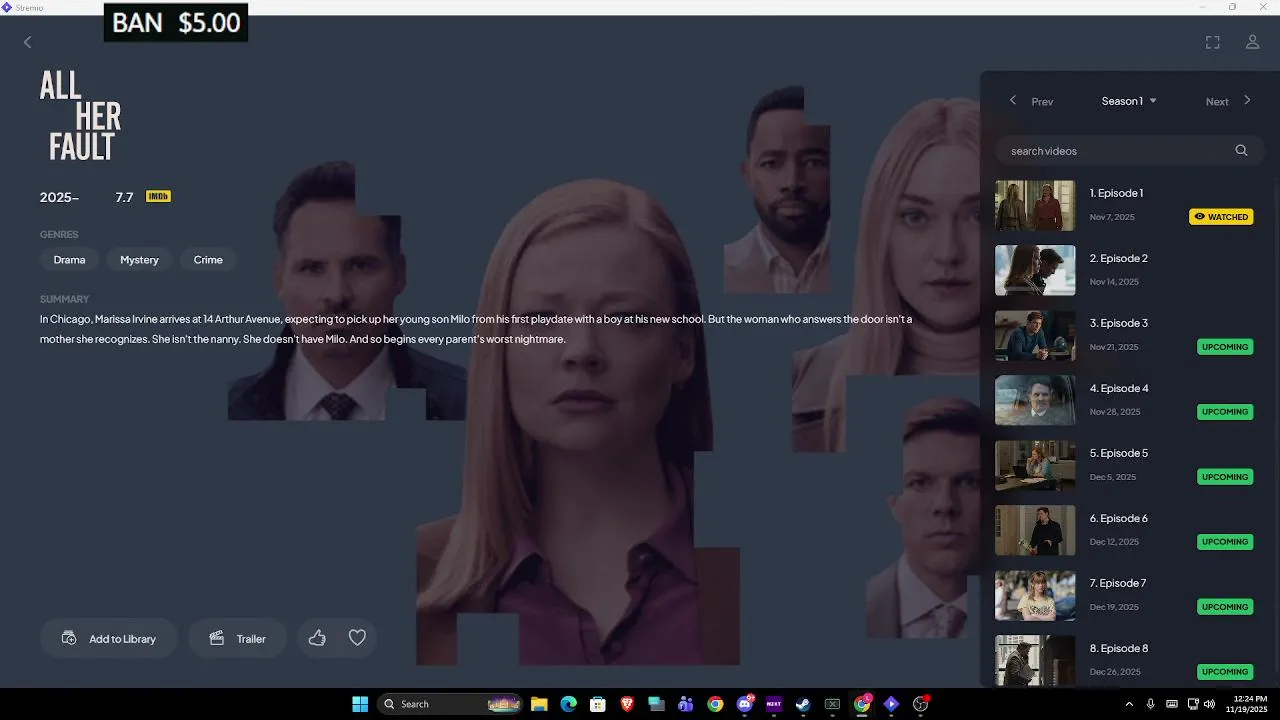Show hidden system tray icons
The image size is (1280, 720).
click(x=1130, y=704)
